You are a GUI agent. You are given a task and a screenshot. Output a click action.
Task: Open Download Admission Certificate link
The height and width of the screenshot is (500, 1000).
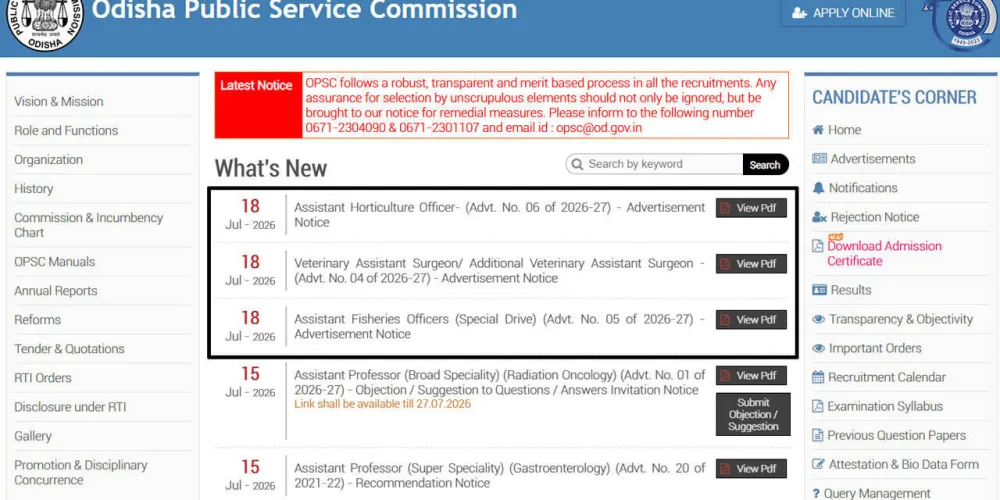pyautogui.click(x=885, y=253)
